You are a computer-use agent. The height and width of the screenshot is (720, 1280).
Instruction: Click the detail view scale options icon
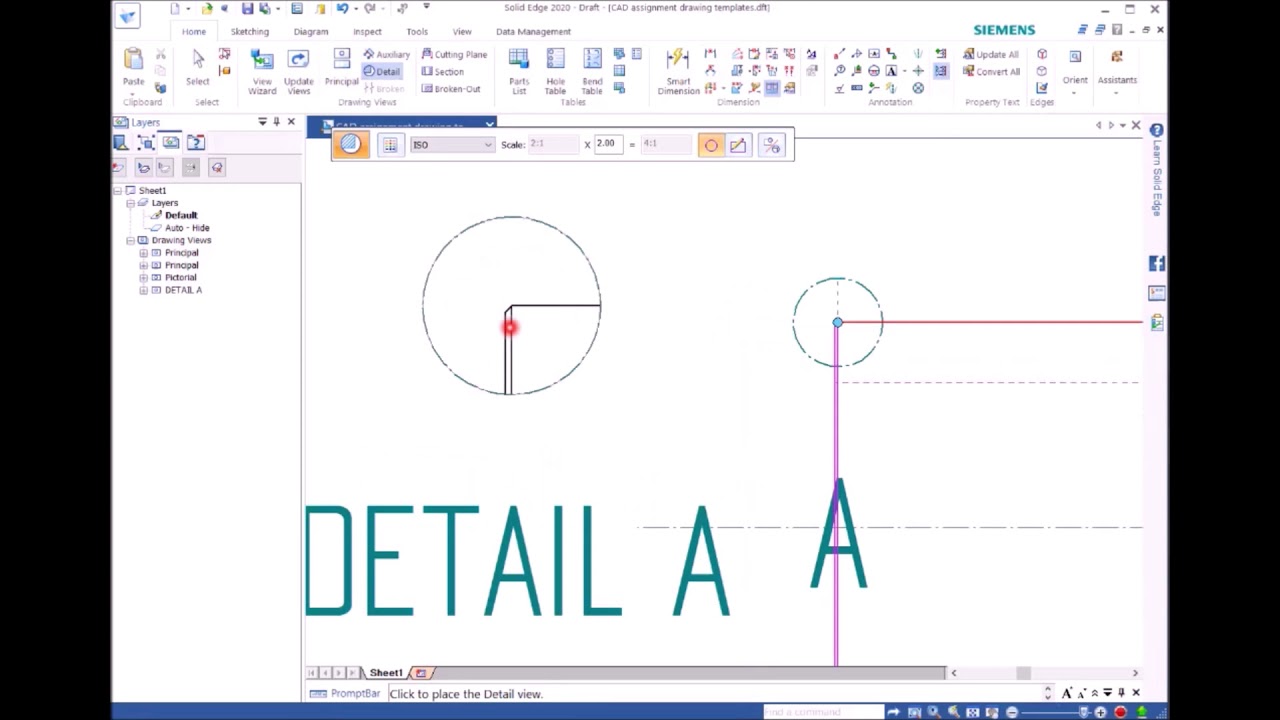point(771,145)
